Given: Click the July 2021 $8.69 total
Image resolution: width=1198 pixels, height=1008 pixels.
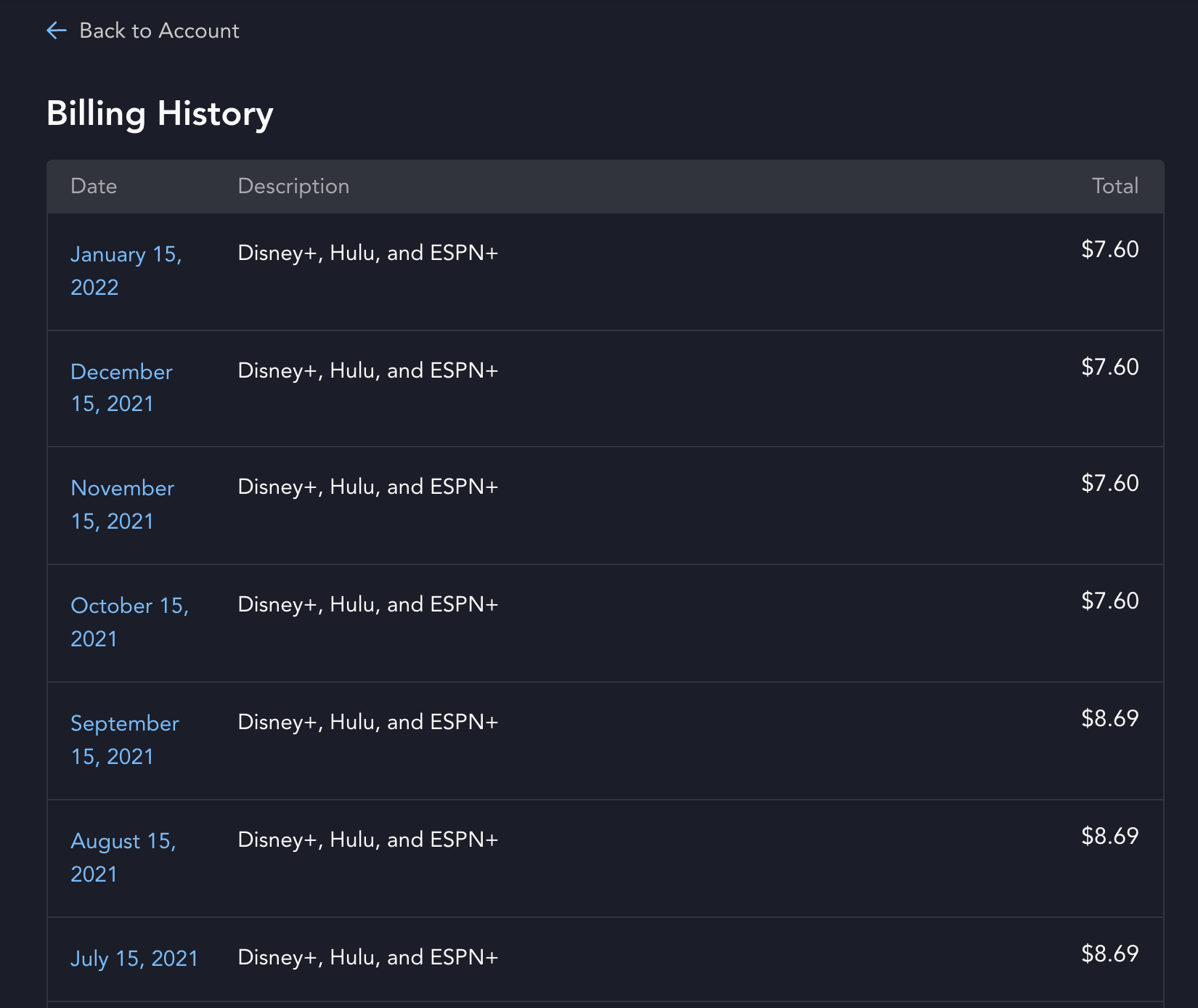Looking at the screenshot, I should 1109,954.
